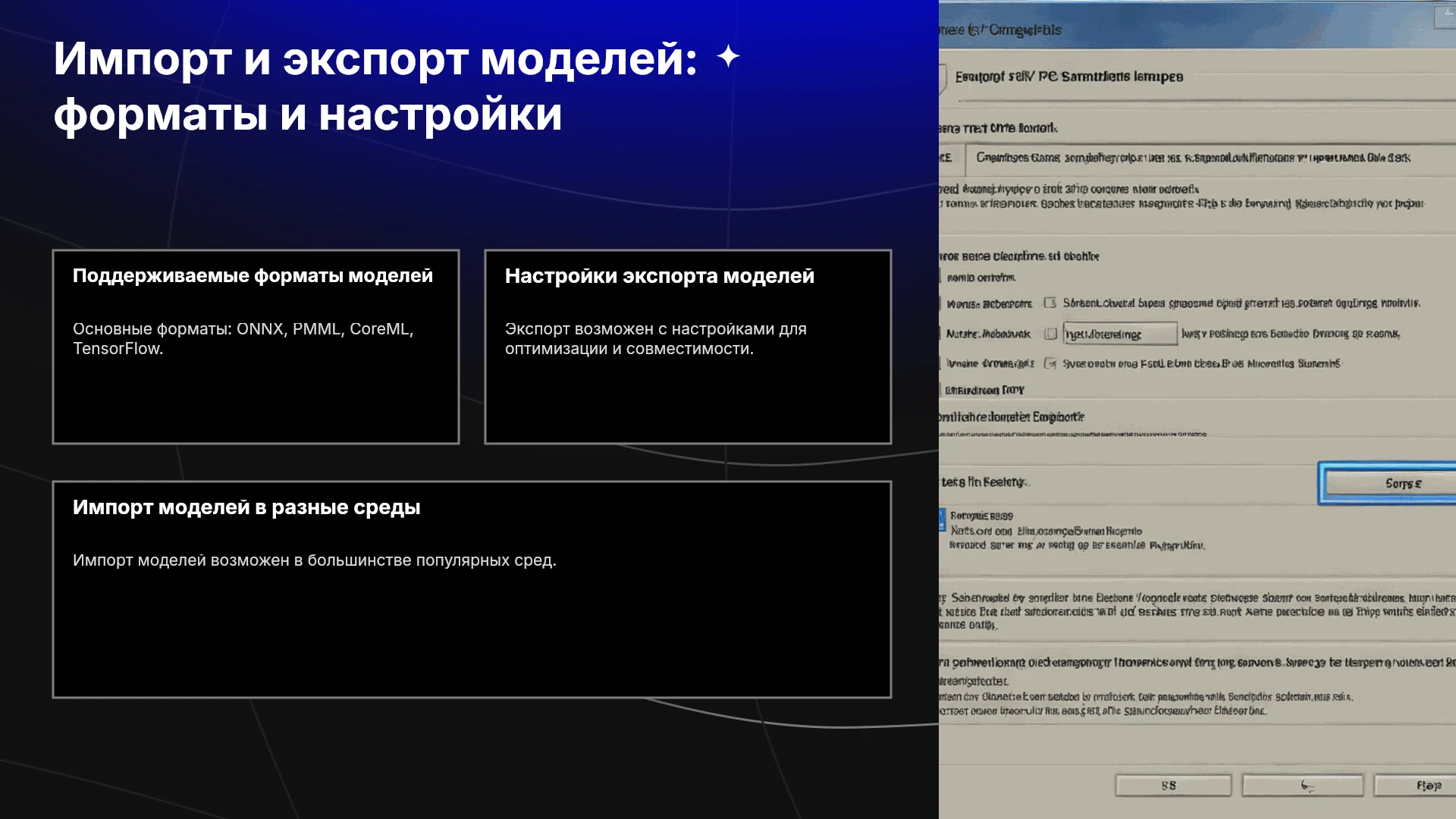
Task: Click the blue-highlighted button in the dialog
Action: tap(1387, 483)
